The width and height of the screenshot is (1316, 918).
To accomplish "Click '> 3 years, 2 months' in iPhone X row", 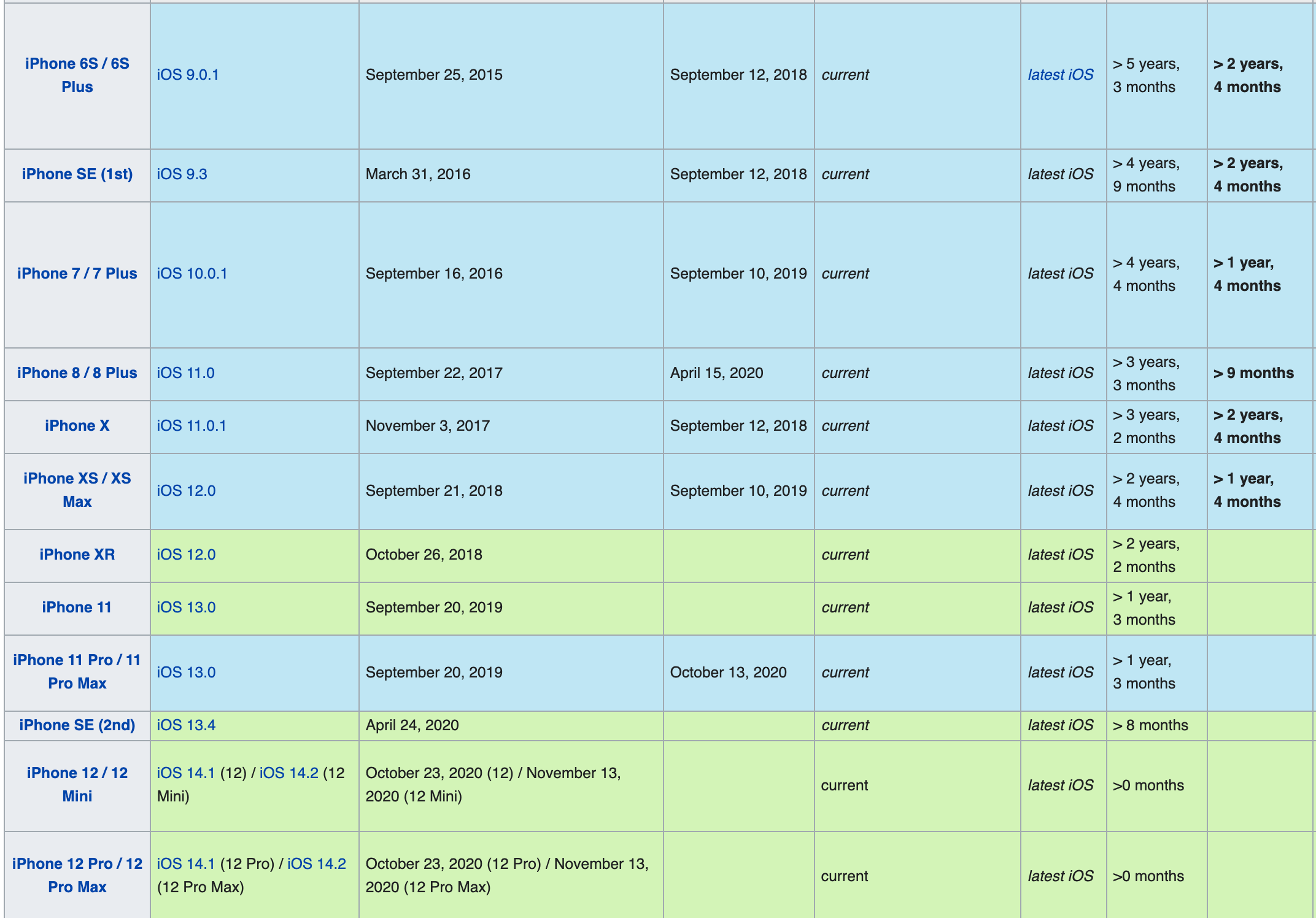I will click(x=1146, y=426).
